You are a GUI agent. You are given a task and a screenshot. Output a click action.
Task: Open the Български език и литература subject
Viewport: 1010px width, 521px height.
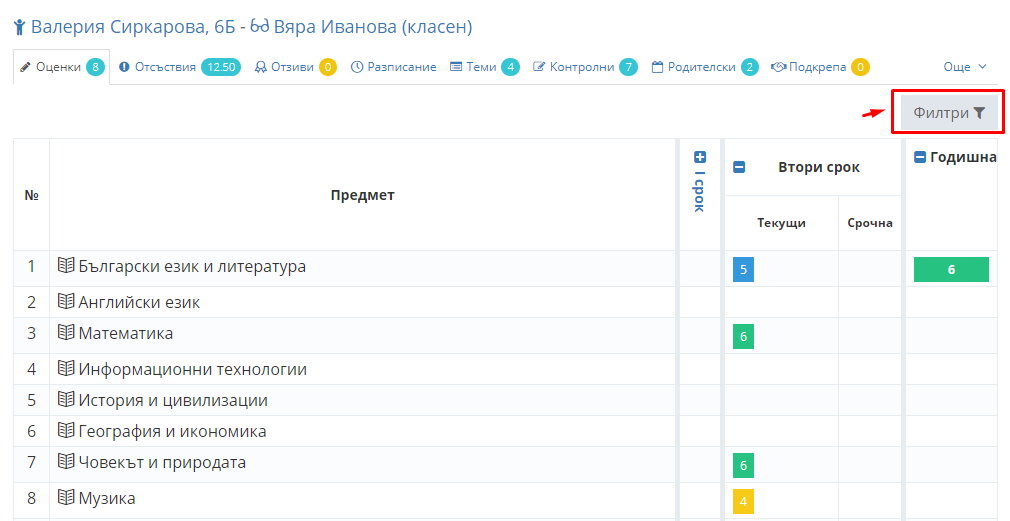pyautogui.click(x=192, y=266)
